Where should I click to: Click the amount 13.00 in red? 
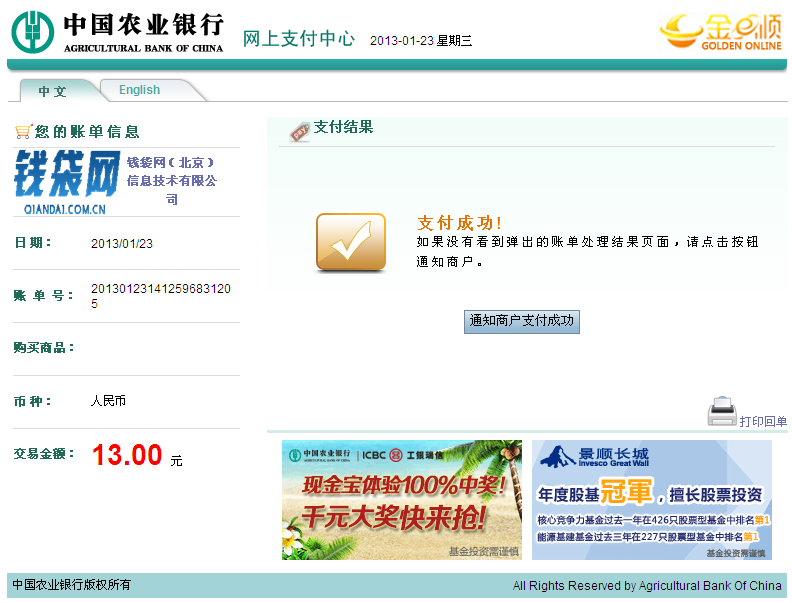point(127,455)
